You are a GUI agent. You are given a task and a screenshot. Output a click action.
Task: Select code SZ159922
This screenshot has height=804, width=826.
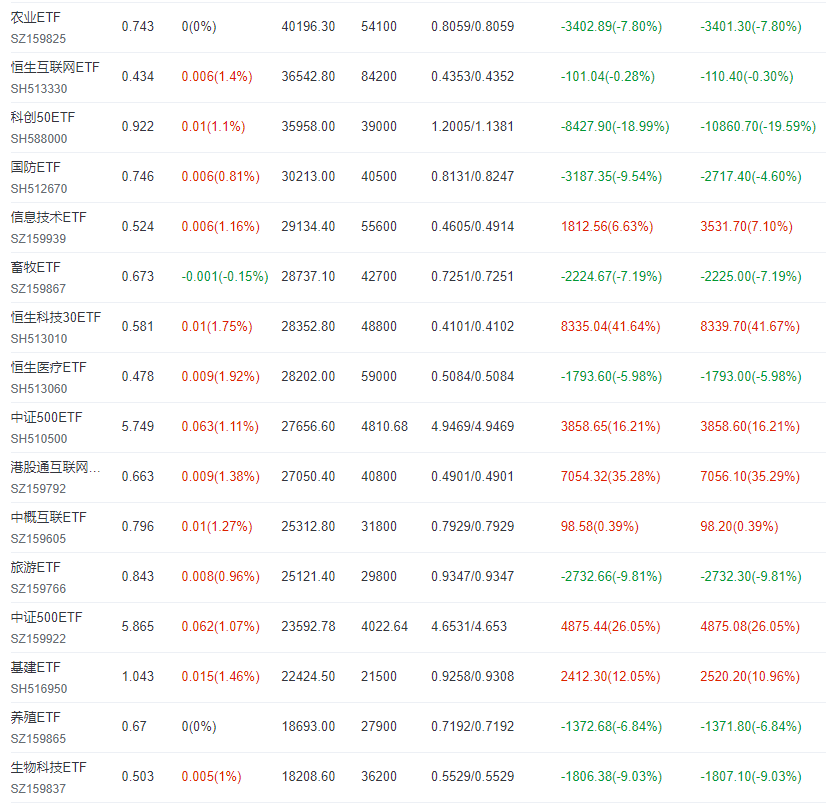38,640
